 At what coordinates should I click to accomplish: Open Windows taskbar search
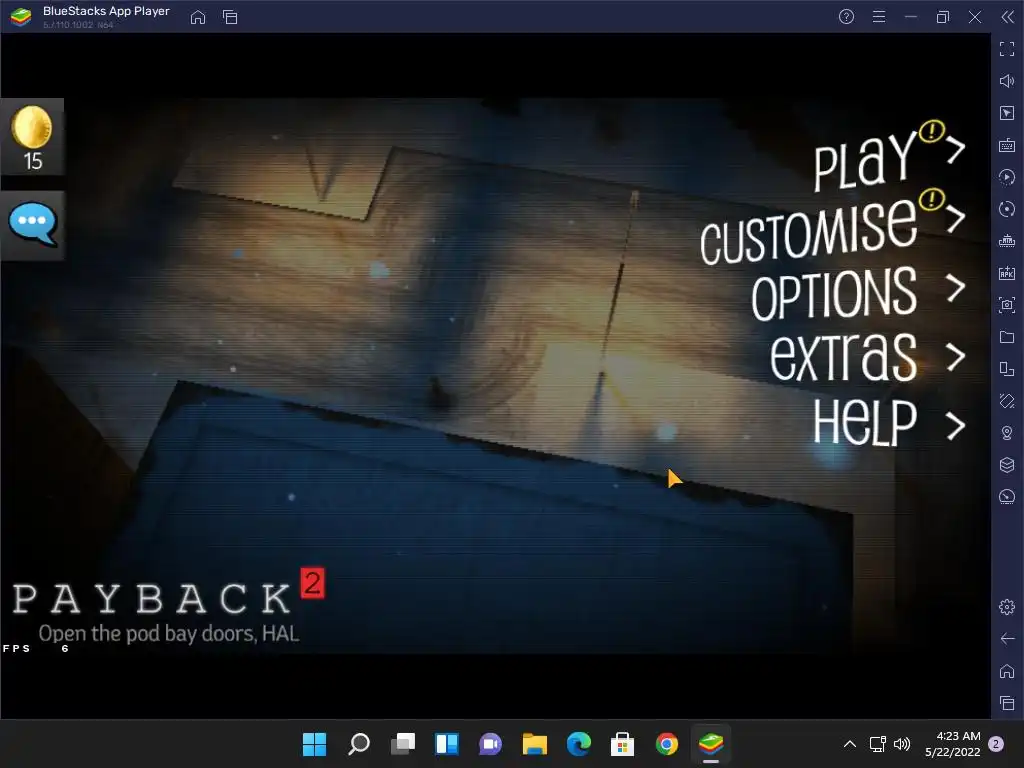359,744
